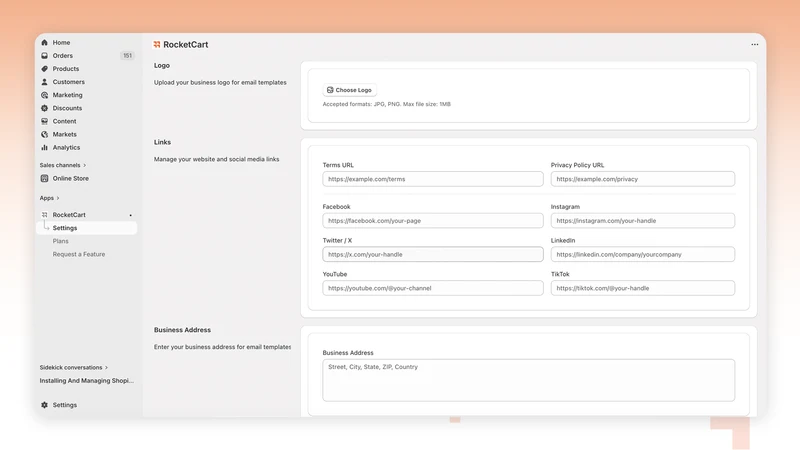
Task: Select Settings under RocketCart
Action: coord(87,228)
